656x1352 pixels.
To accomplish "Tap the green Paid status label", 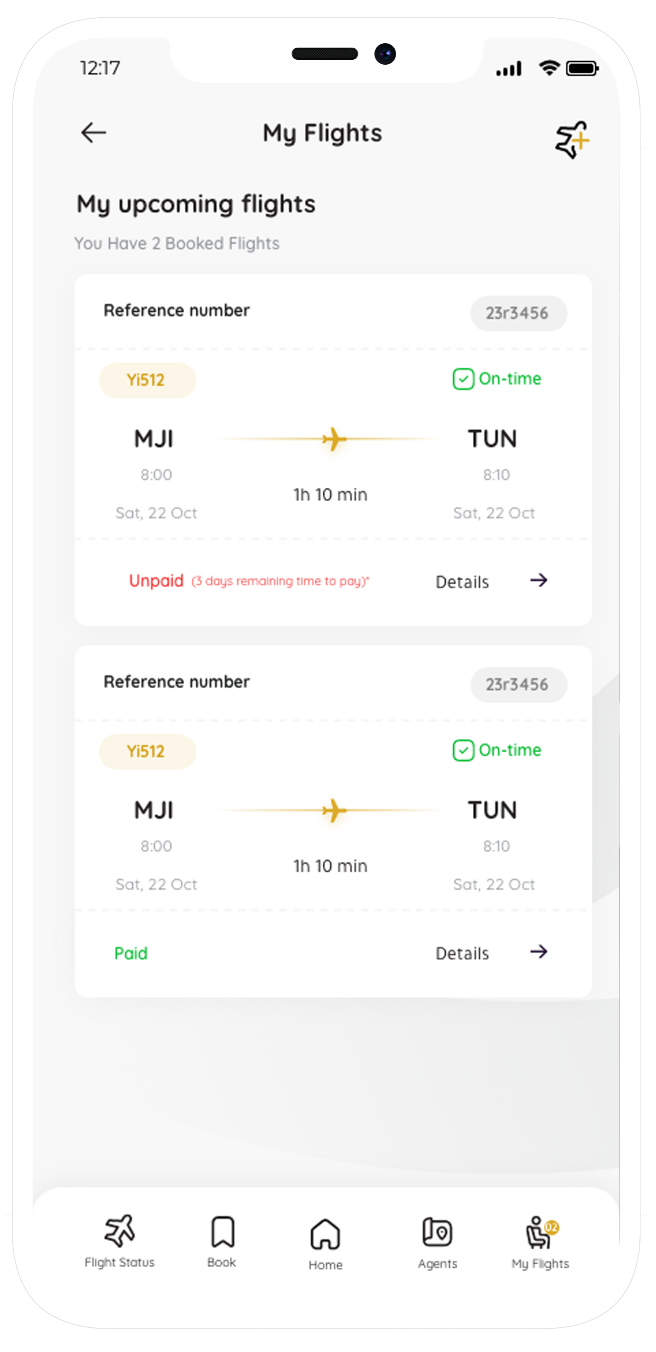I will point(131,953).
